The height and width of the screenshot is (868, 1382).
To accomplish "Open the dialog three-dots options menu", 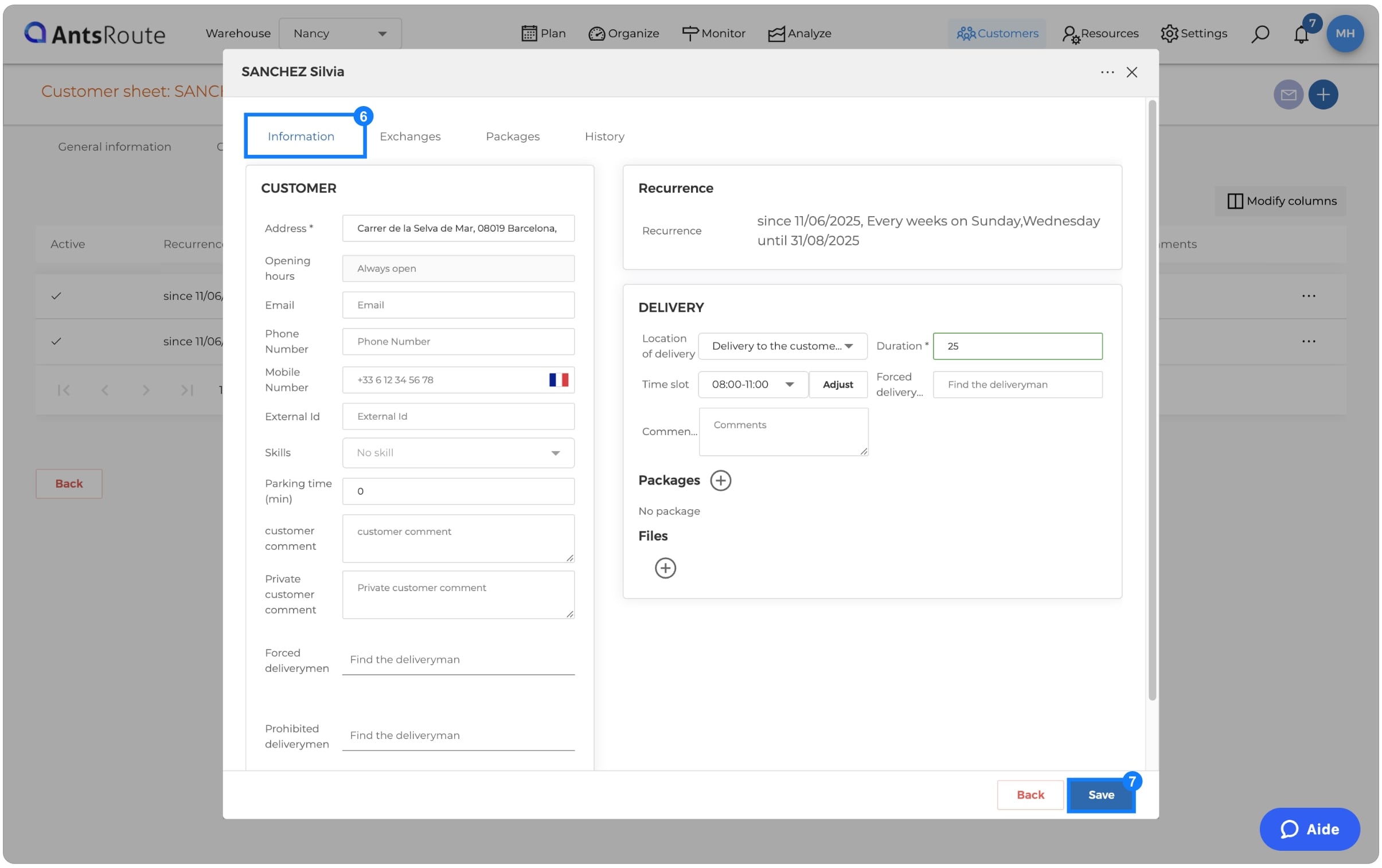I will [x=1107, y=72].
